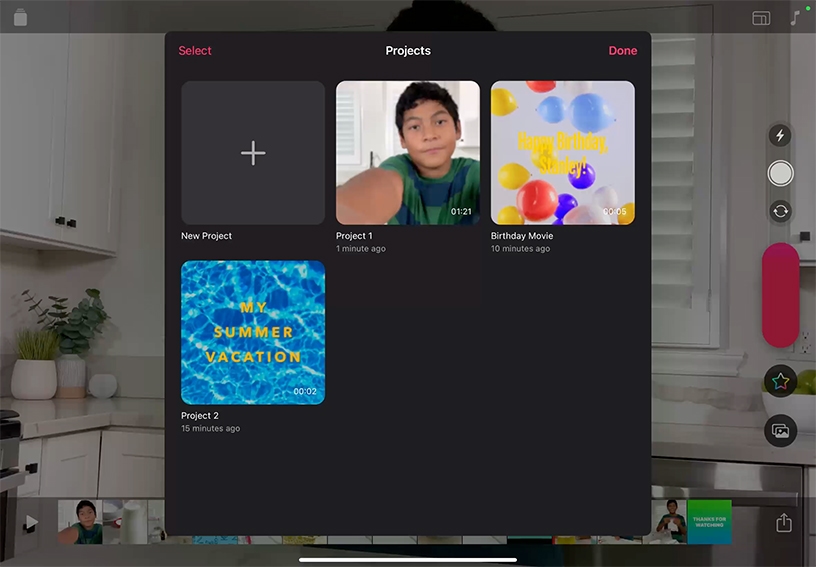
Task: Select the green Thanks For Watching clip
Action: pos(709,521)
